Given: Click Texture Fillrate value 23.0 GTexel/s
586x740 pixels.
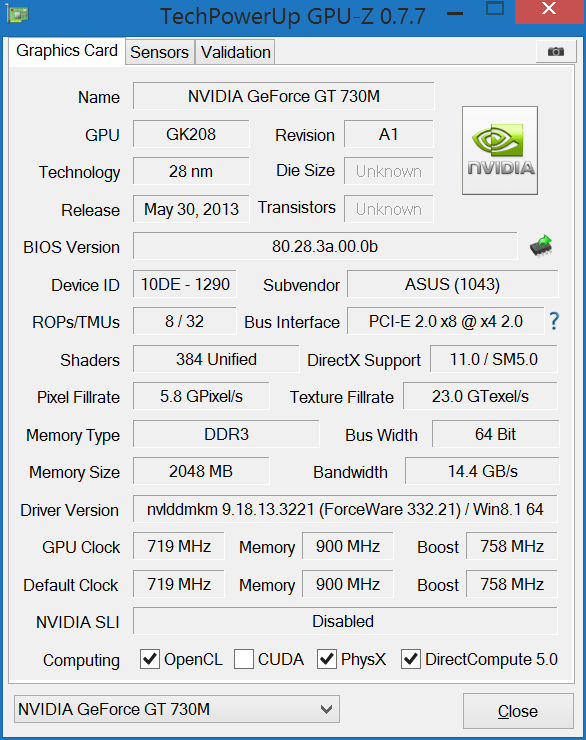Looking at the screenshot, I should tap(480, 396).
